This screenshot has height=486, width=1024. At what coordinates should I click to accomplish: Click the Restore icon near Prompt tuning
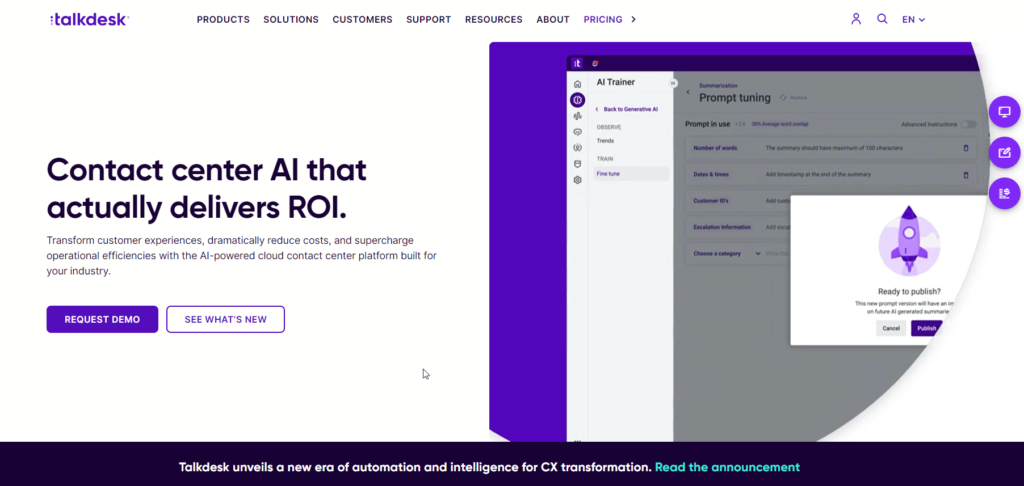click(x=783, y=97)
